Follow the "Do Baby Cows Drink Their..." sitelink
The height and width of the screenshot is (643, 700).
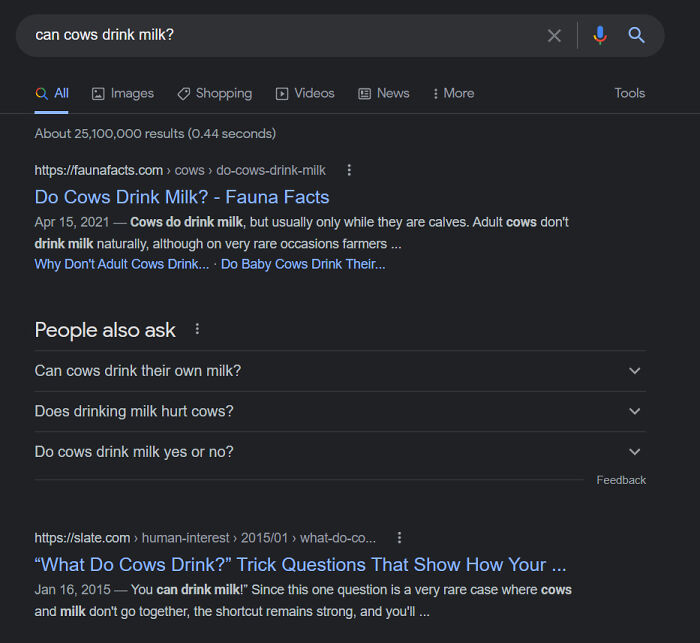302,264
